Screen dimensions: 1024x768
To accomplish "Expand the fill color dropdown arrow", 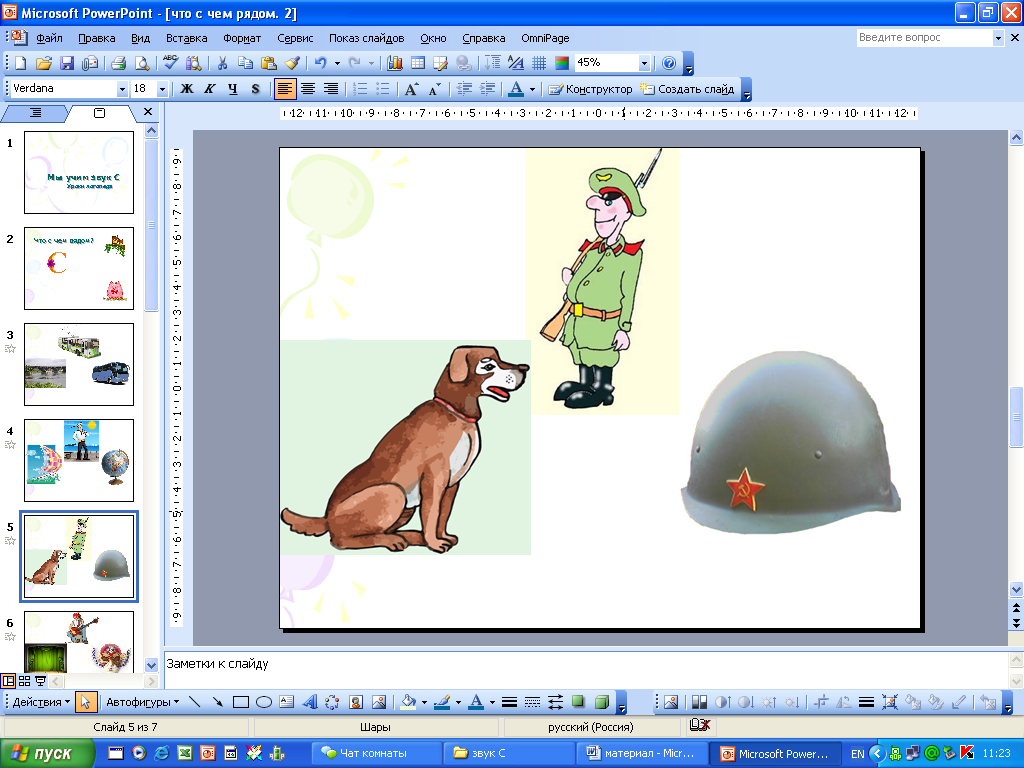I will [x=424, y=703].
